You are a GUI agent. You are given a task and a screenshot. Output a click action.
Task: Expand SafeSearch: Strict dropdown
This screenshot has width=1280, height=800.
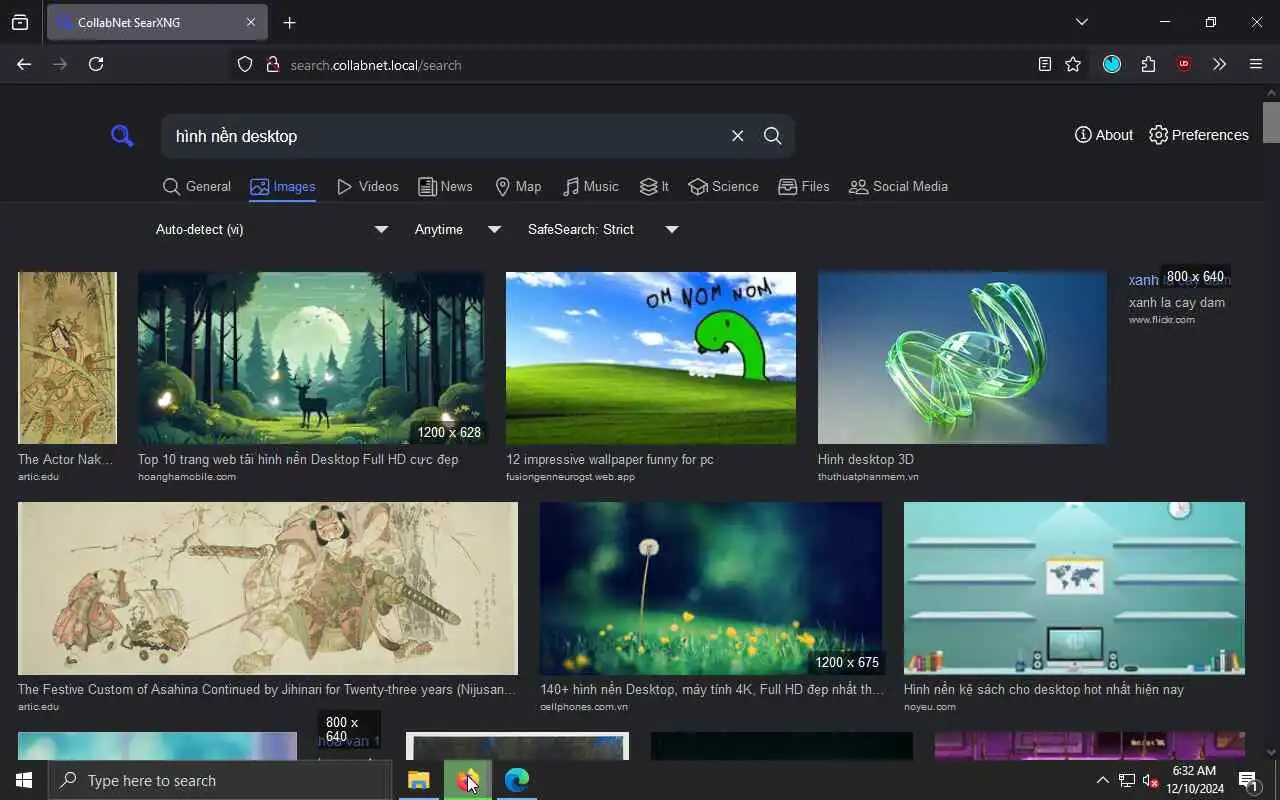603,230
